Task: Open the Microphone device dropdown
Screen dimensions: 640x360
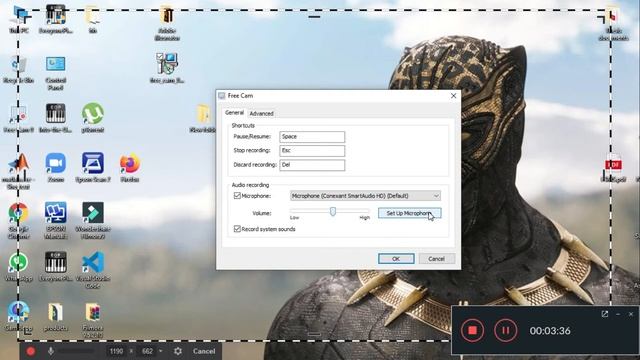Action: (x=365, y=196)
